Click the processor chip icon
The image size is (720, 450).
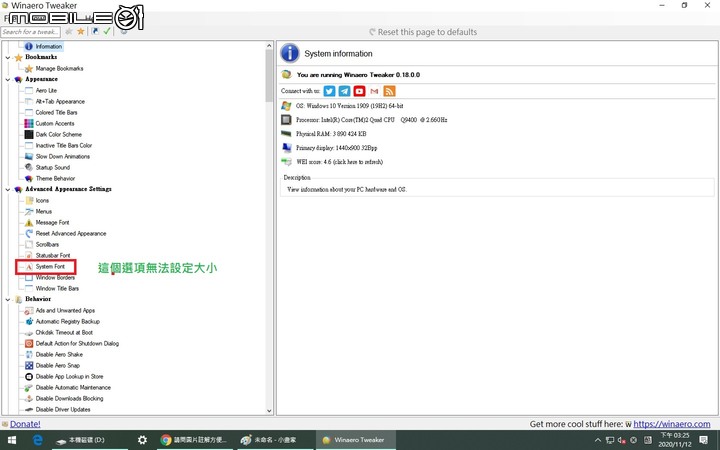point(287,120)
